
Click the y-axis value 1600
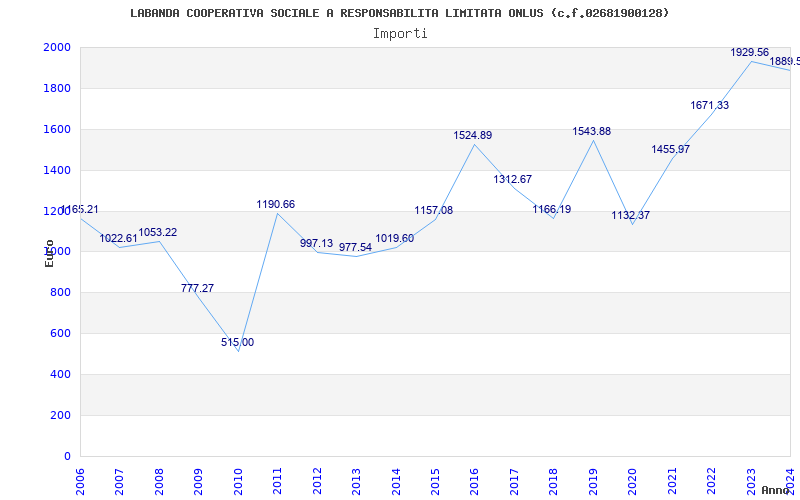(57, 129)
